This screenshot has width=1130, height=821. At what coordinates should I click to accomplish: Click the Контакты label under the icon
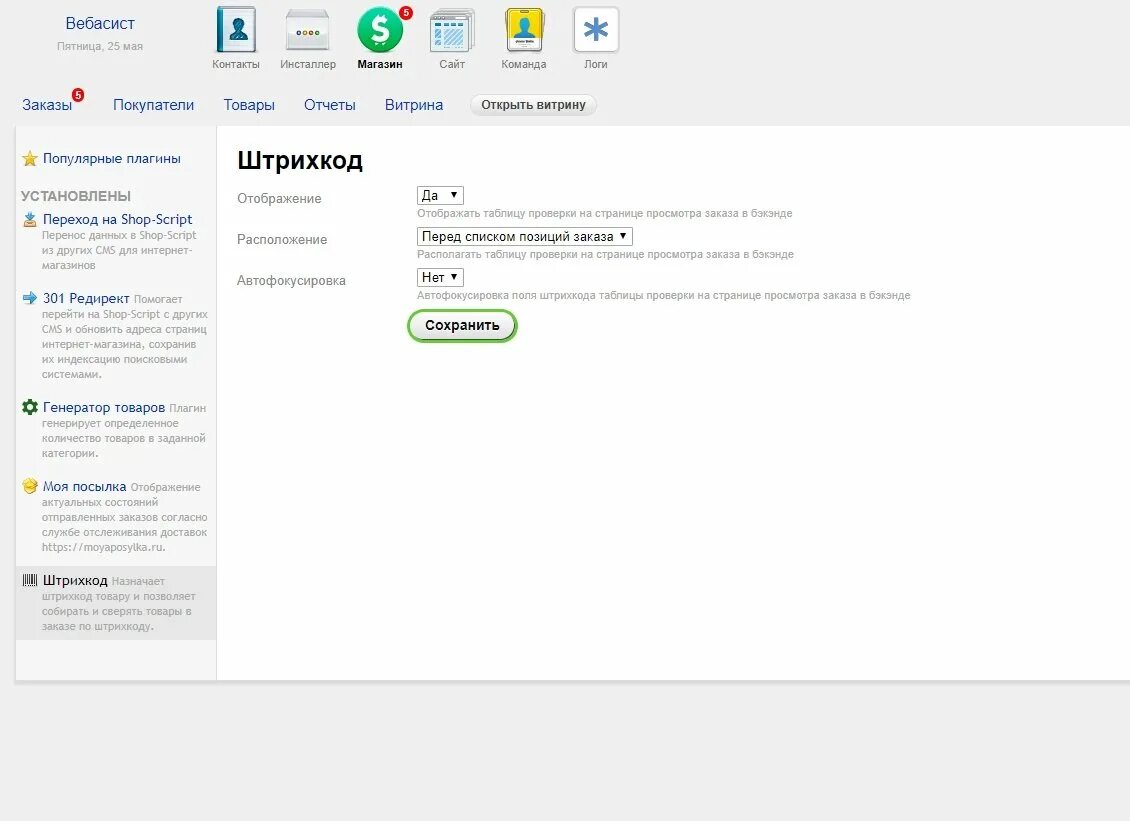(236, 64)
